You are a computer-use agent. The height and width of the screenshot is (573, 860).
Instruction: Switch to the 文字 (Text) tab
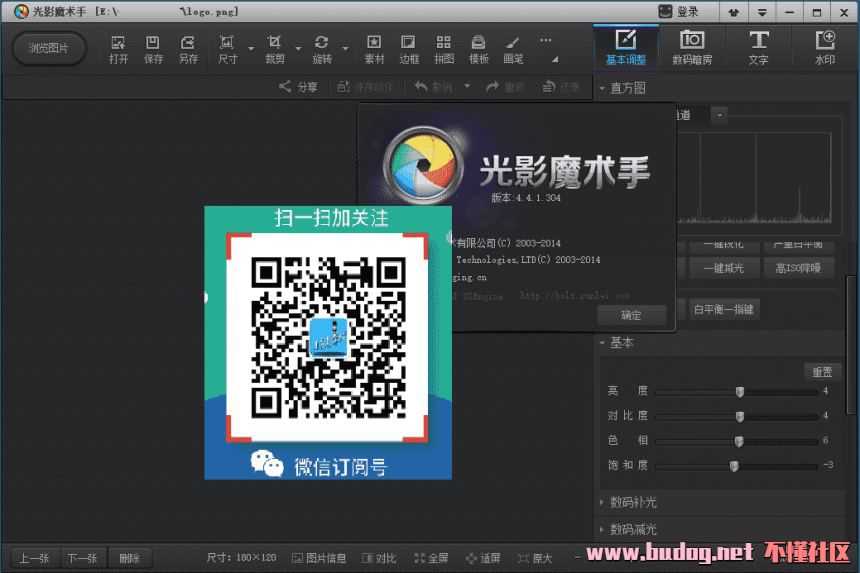(758, 47)
